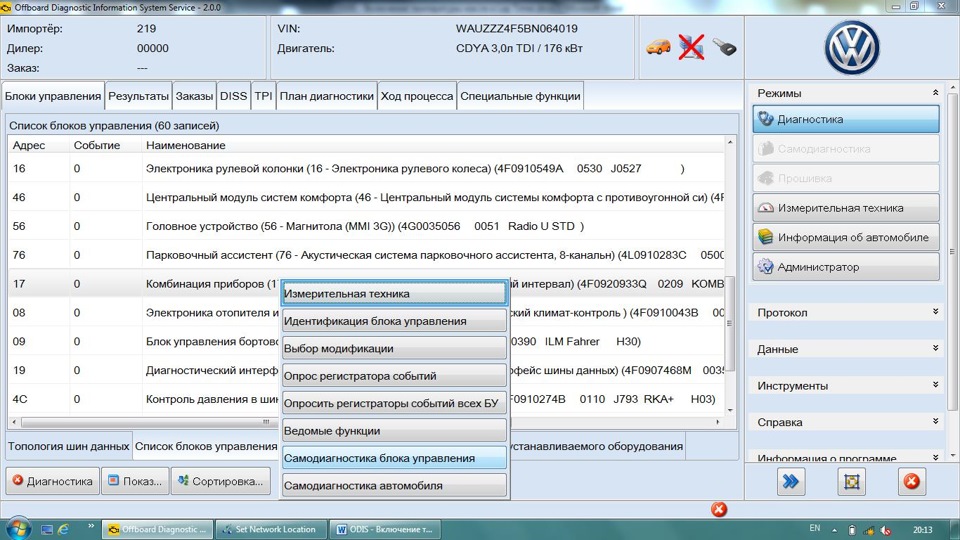The image size is (960, 540).
Task: Expand the Справка section
Action: click(x=935, y=421)
